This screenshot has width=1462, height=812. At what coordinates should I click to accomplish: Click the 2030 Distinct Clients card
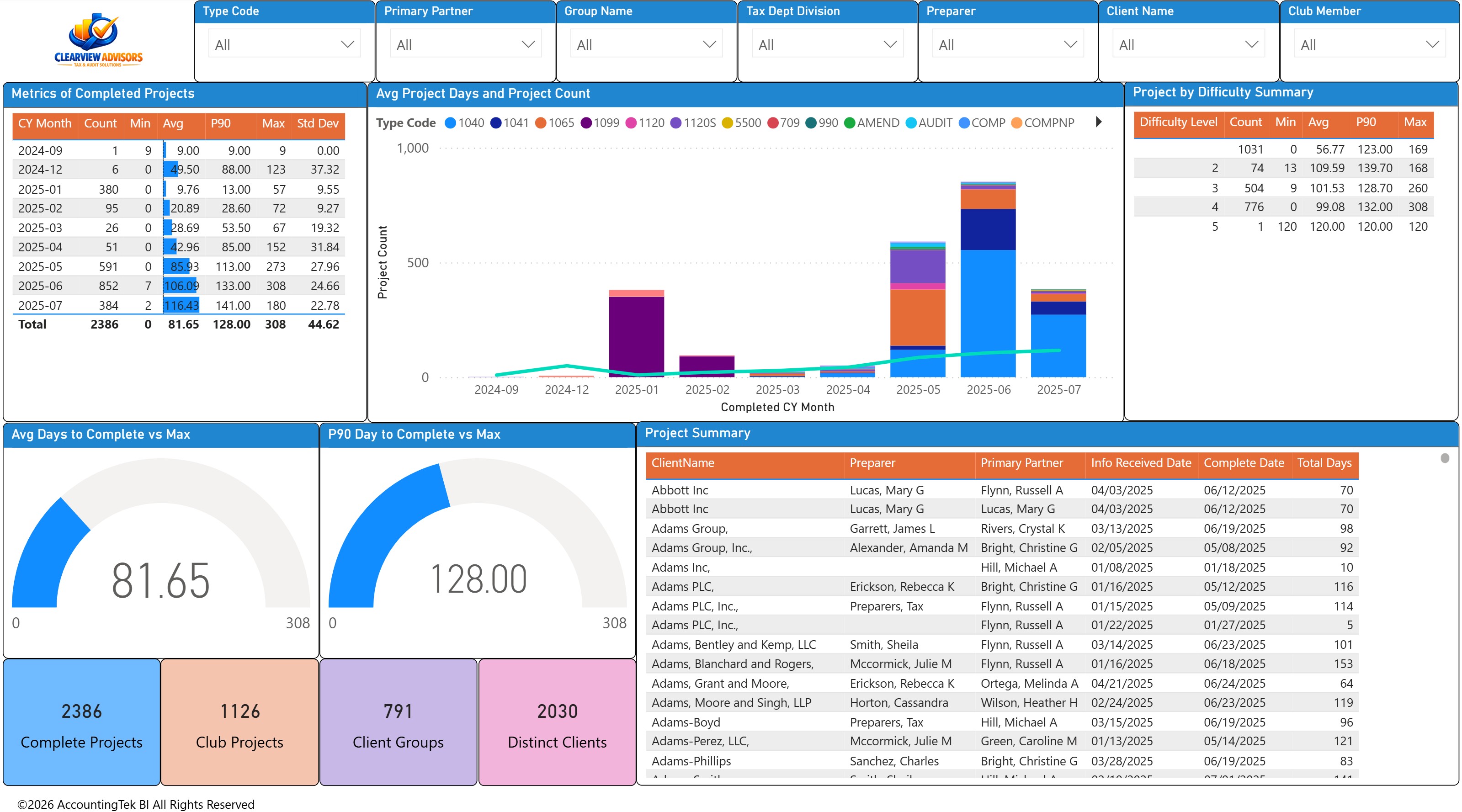coord(557,722)
